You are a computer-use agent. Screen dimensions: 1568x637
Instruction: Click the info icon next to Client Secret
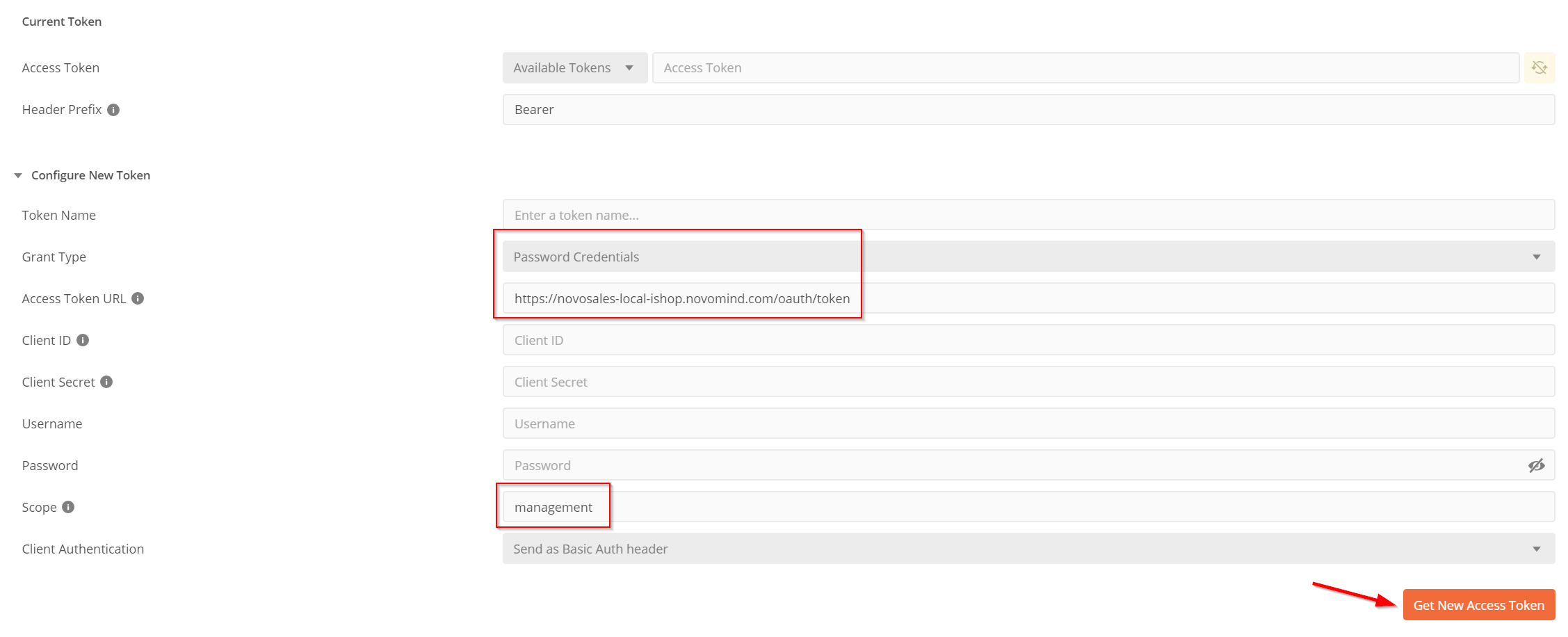pos(106,382)
